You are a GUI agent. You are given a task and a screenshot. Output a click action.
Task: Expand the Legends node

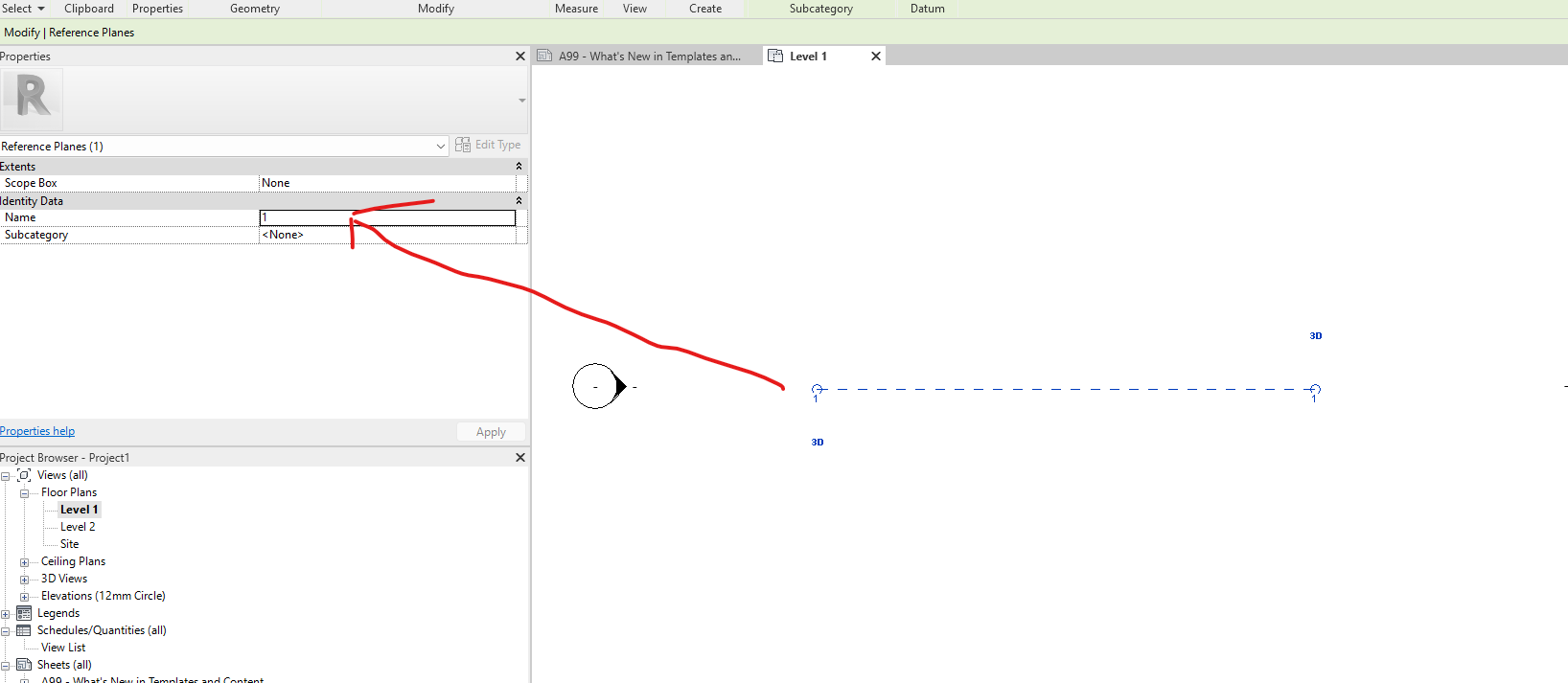click(5, 614)
